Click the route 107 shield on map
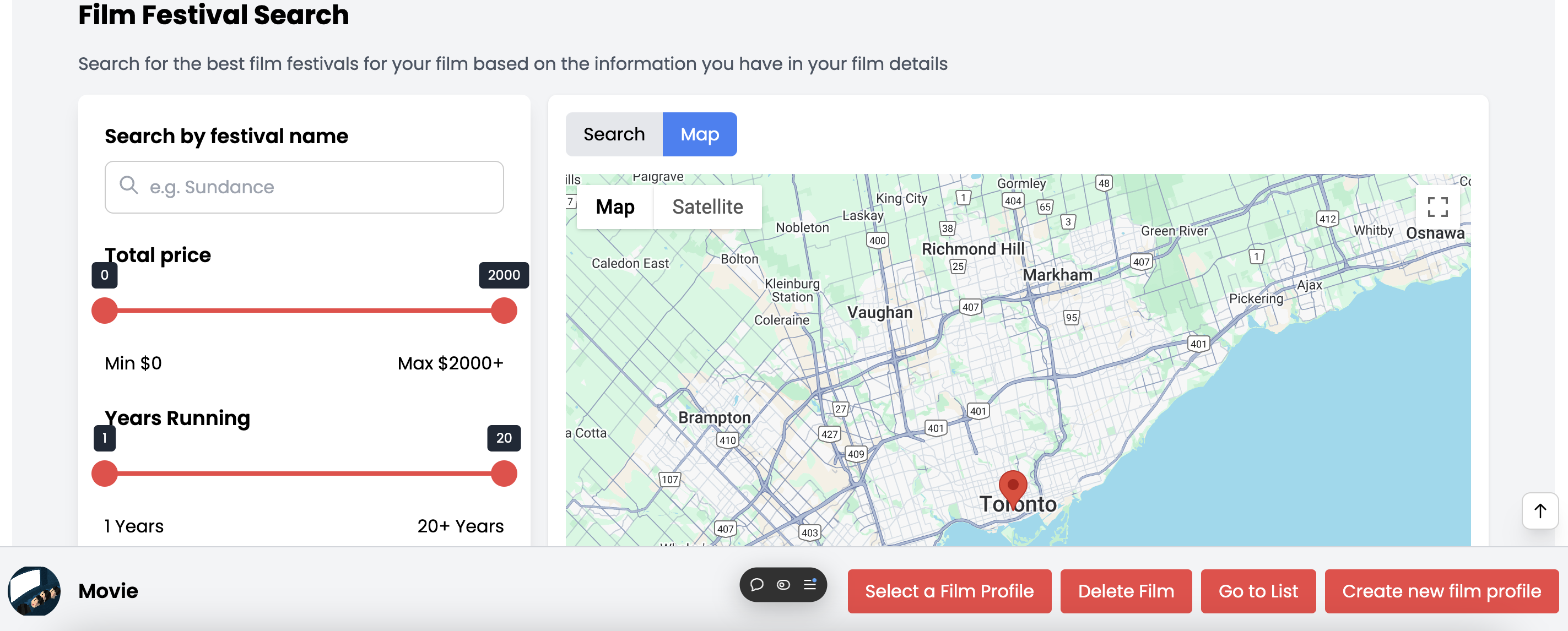Image resolution: width=1568 pixels, height=631 pixels. pos(669,480)
